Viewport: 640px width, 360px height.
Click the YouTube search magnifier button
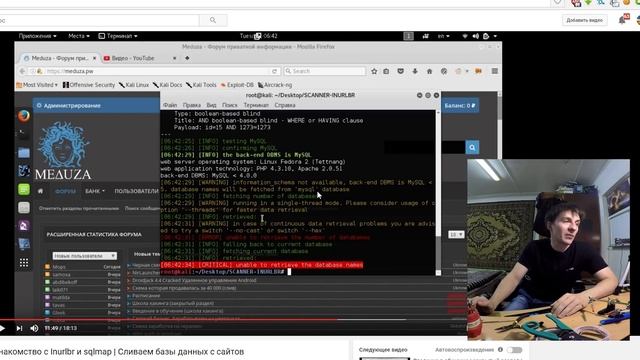click(213, 20)
